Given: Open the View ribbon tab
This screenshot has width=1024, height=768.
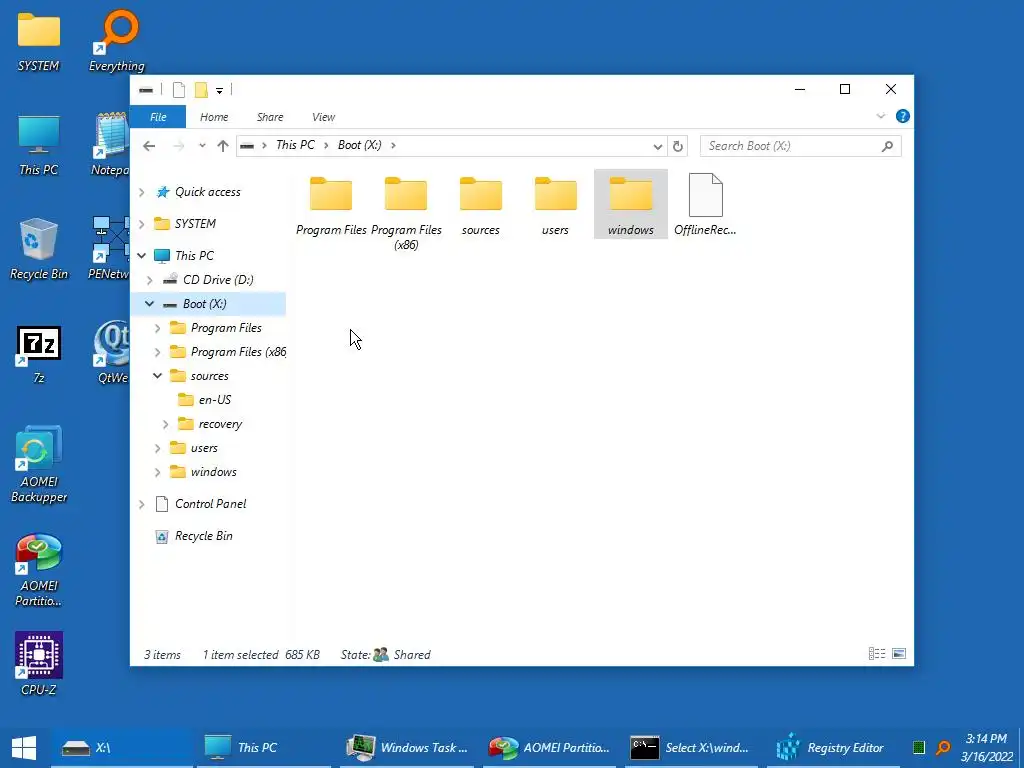Looking at the screenshot, I should (x=323, y=117).
